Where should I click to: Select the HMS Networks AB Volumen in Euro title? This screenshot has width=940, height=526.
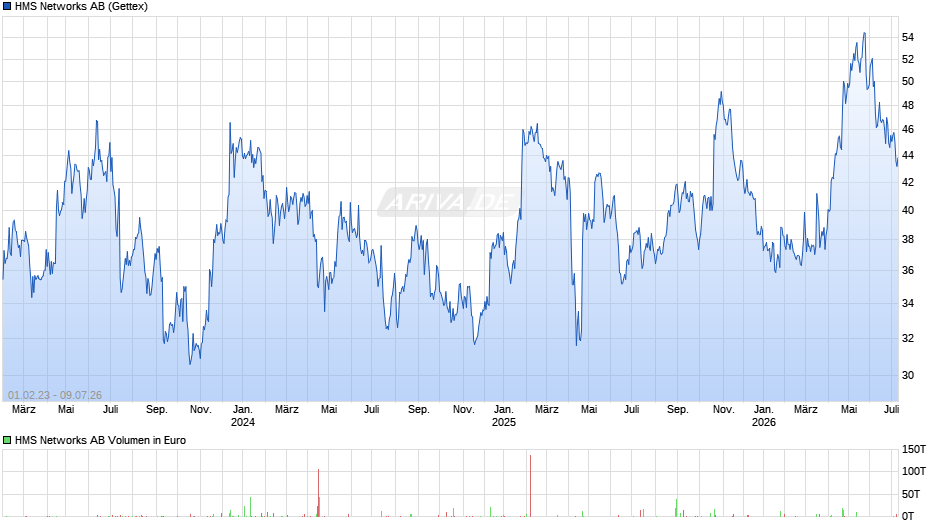point(100,440)
